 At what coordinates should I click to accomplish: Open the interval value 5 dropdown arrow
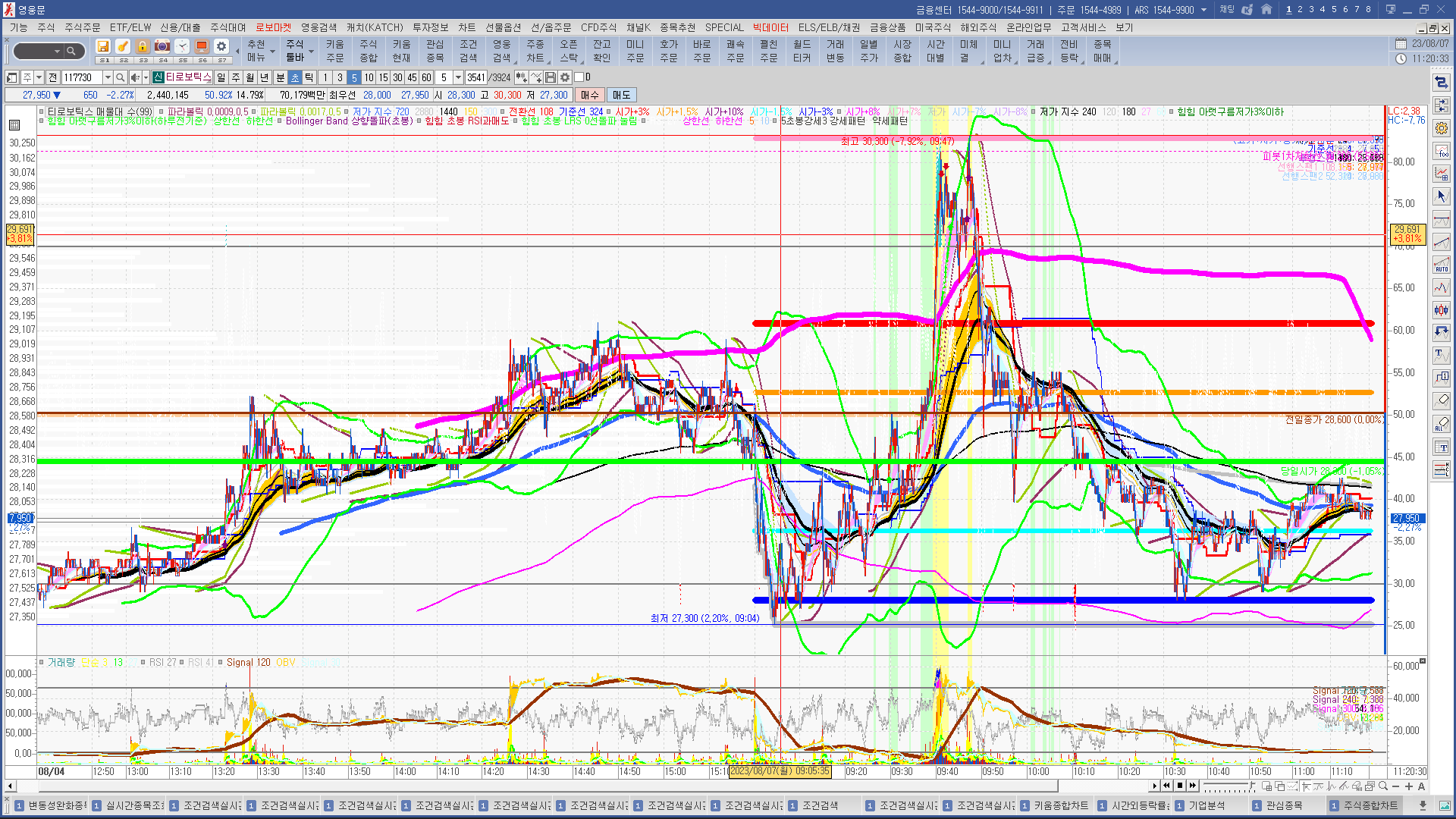[458, 77]
